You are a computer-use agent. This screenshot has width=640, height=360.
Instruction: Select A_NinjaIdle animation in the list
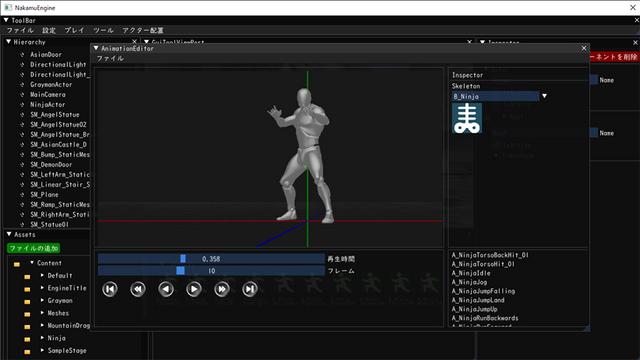coord(471,273)
